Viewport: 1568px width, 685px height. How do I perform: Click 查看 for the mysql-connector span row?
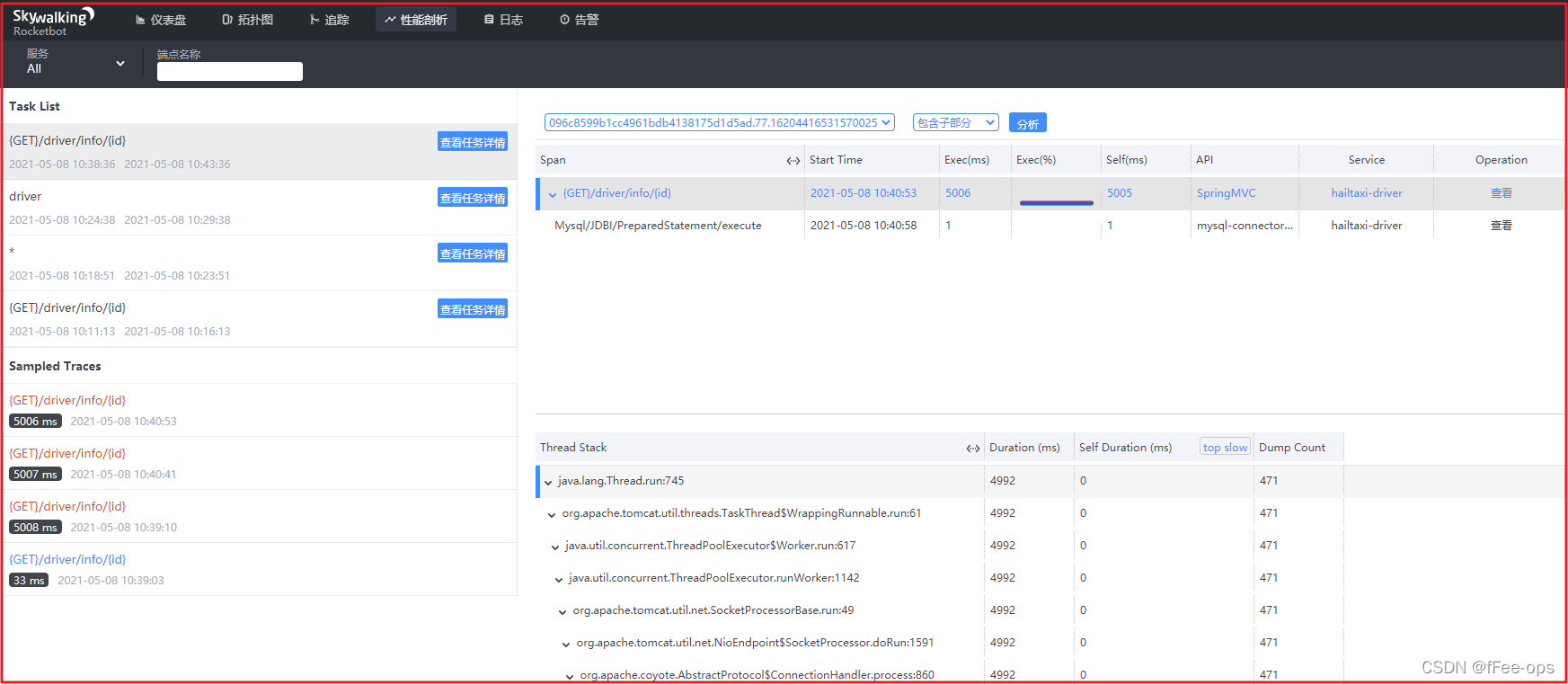1502,226
